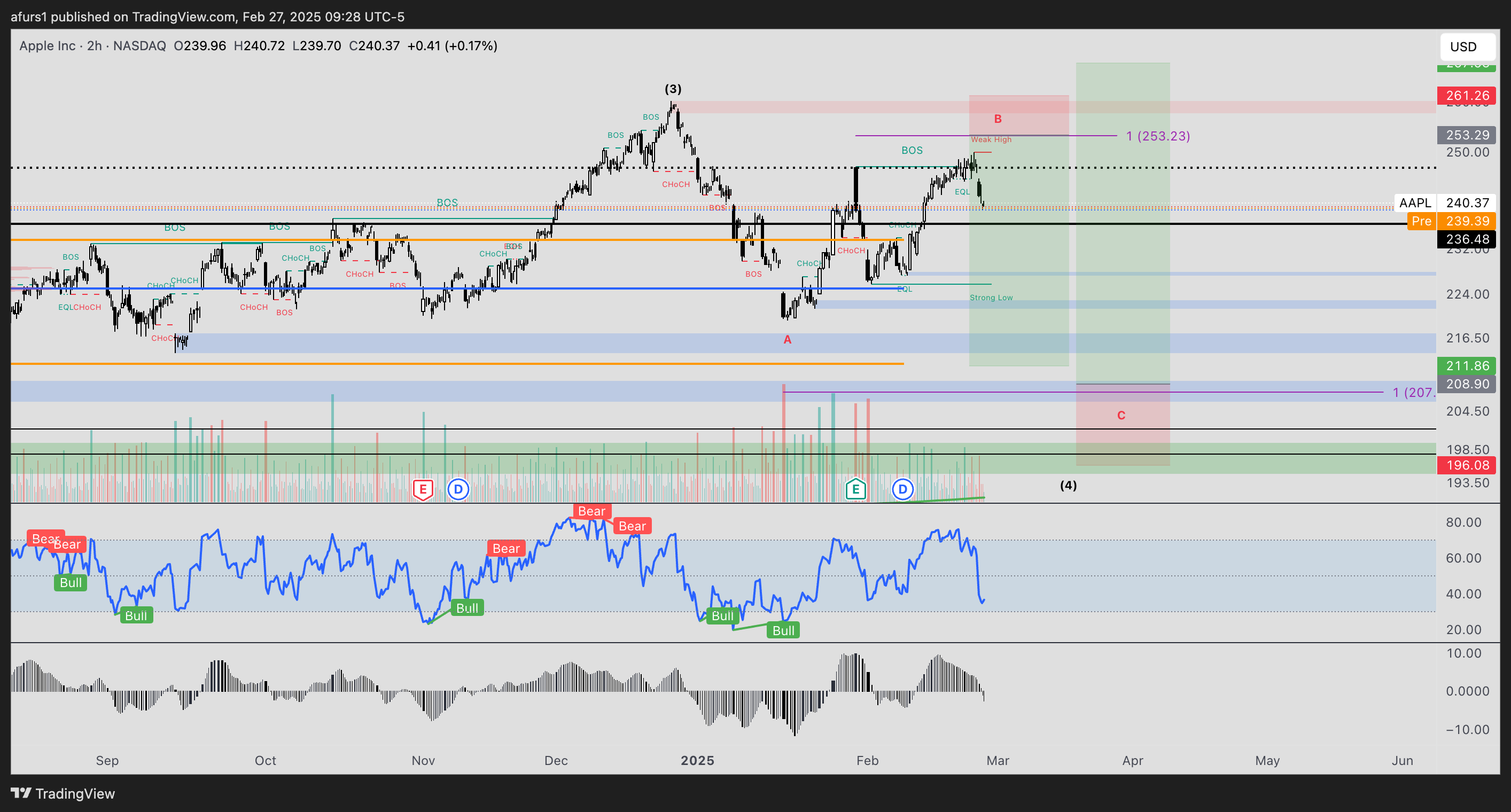Image resolution: width=1511 pixels, height=812 pixels.
Task: Select the red A wave label
Action: 787,340
